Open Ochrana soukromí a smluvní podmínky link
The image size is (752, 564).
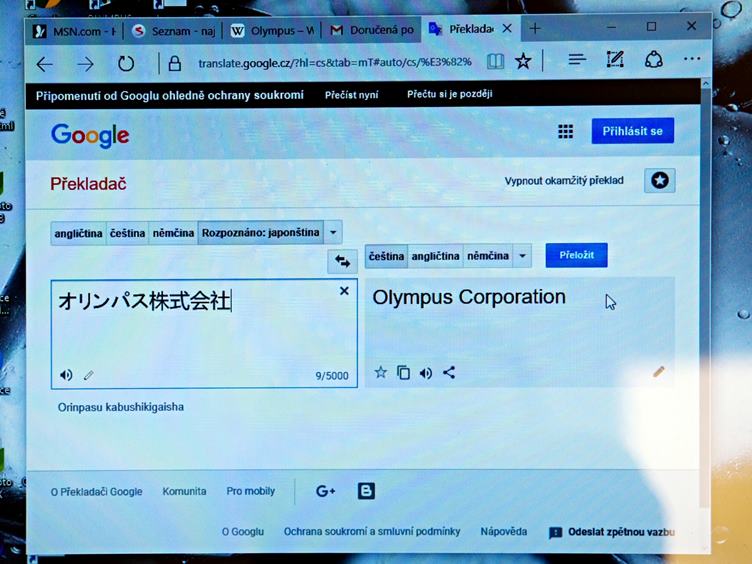[x=372, y=531]
